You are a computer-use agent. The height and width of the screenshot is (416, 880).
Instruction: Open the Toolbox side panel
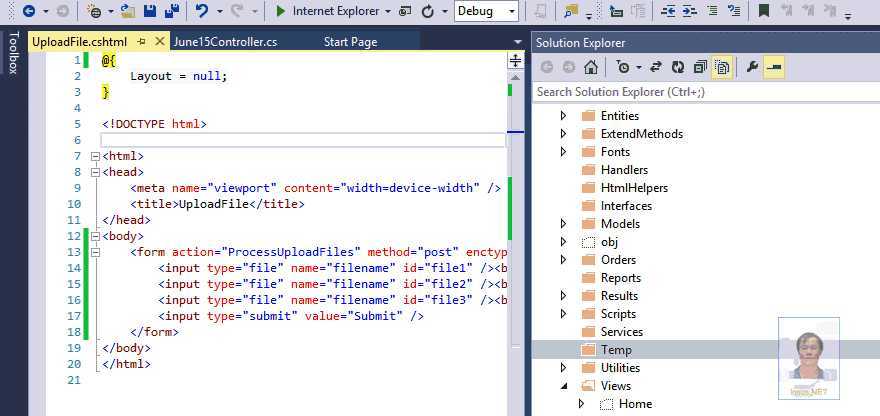click(13, 52)
